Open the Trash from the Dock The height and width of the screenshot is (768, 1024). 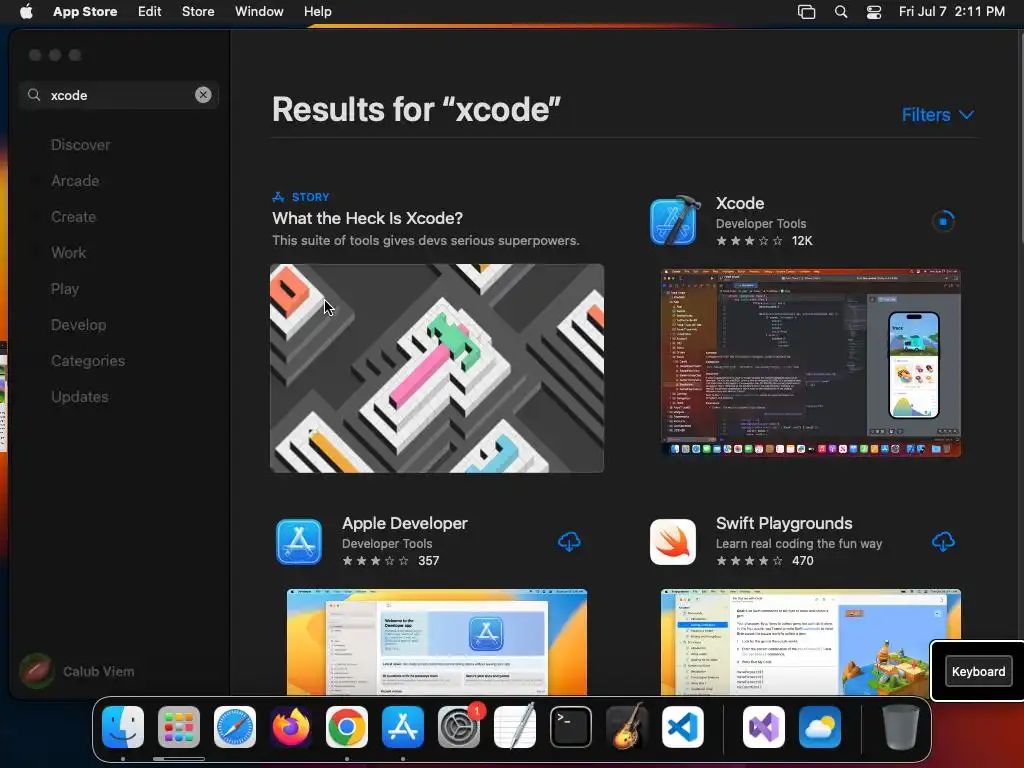click(900, 727)
